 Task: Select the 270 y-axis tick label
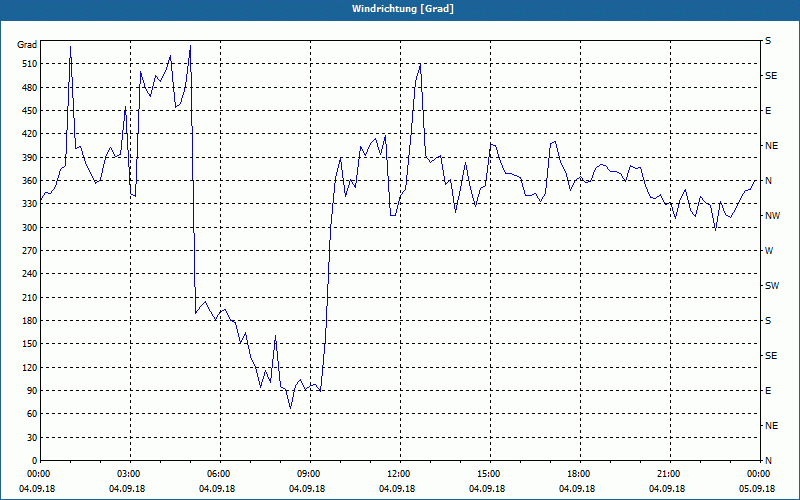pos(30,251)
